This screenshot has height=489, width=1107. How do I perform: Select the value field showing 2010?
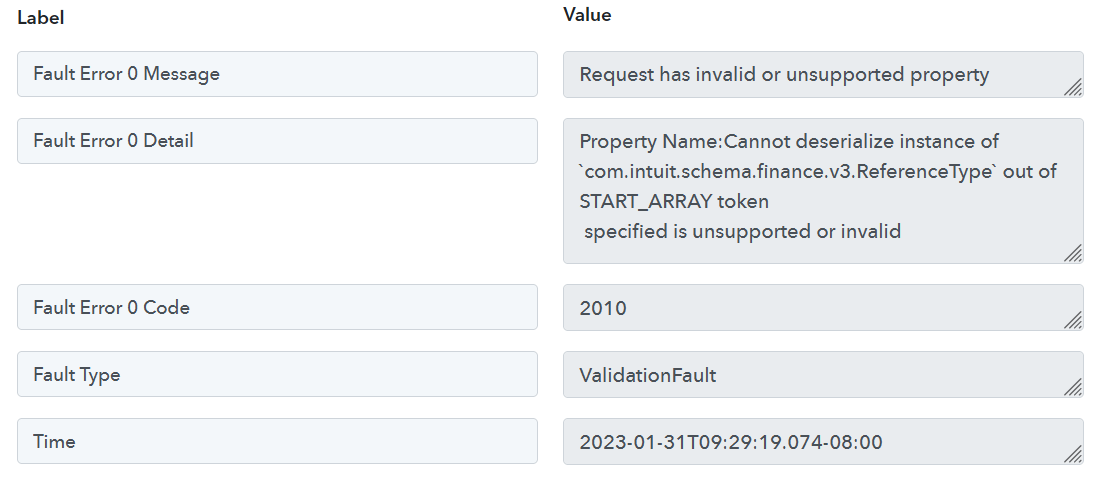[x=823, y=307]
